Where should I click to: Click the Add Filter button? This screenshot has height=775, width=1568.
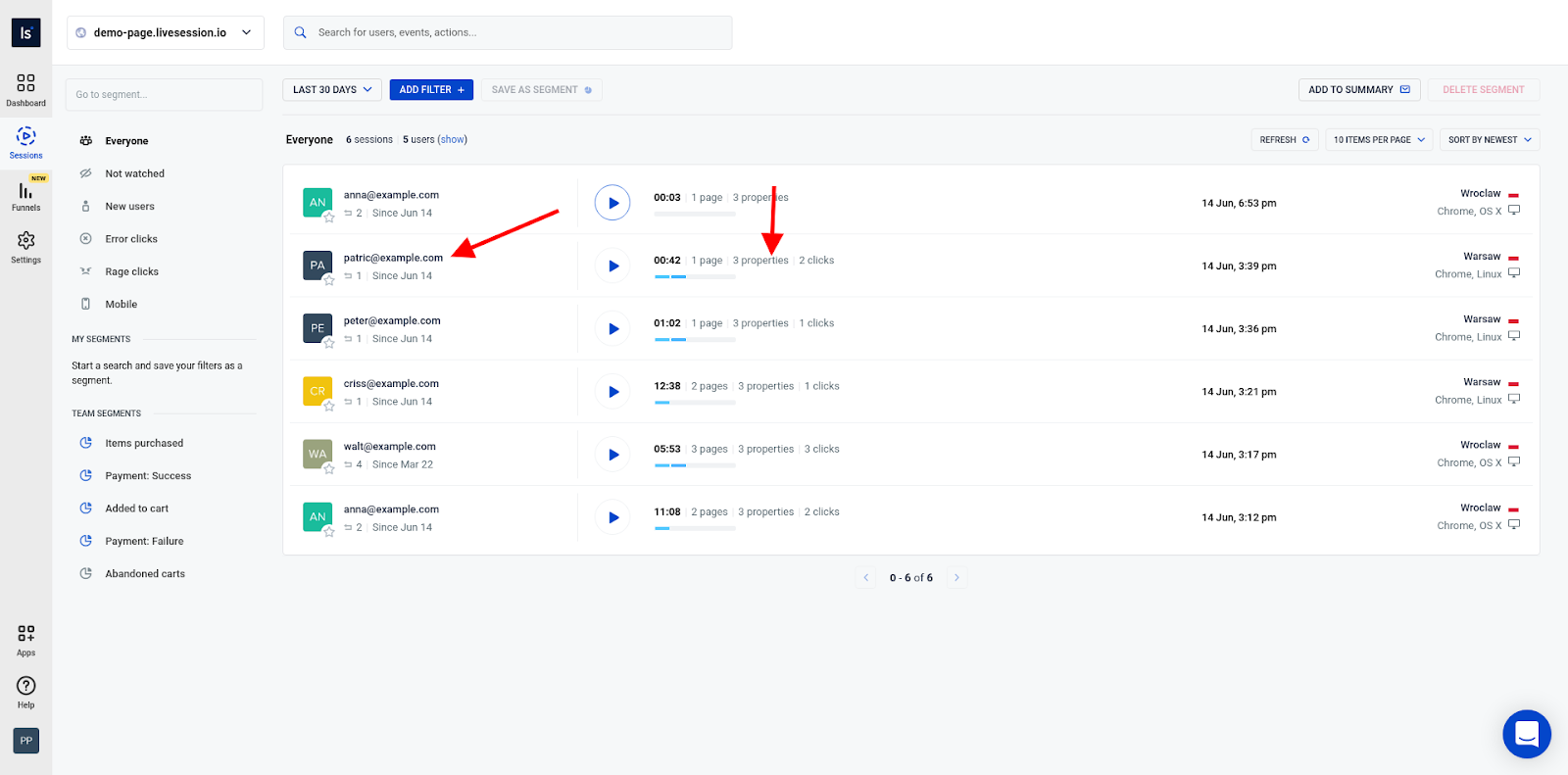(x=431, y=89)
